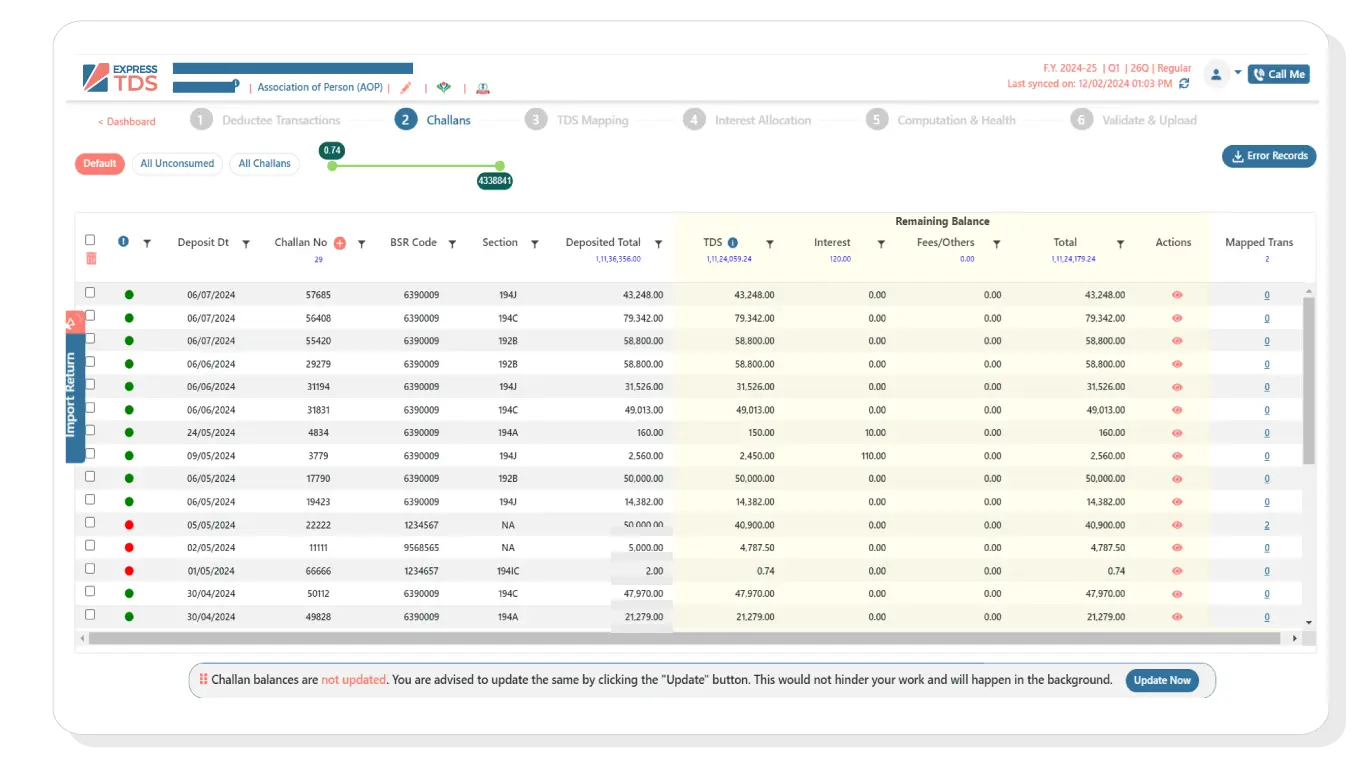
Task: Open the Deposited Total column filter
Action: click(658, 244)
